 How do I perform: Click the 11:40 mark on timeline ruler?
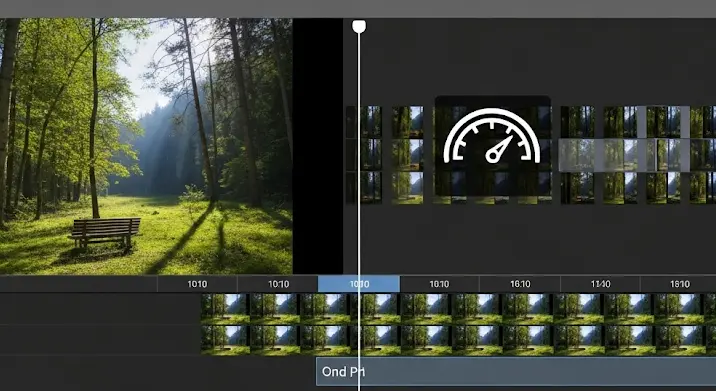(x=600, y=284)
